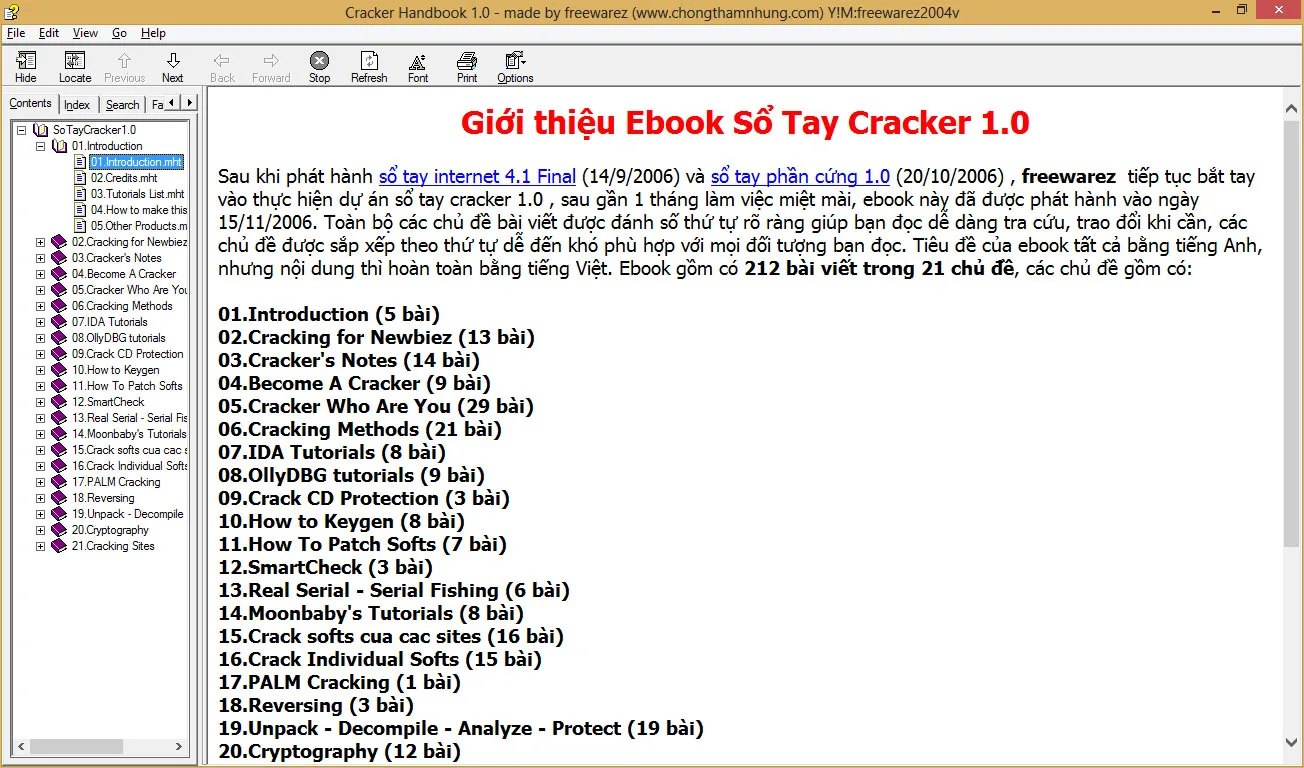The image size is (1304, 768).
Task: Select the 05.Cracker Who Are You entry
Action: [129, 290]
